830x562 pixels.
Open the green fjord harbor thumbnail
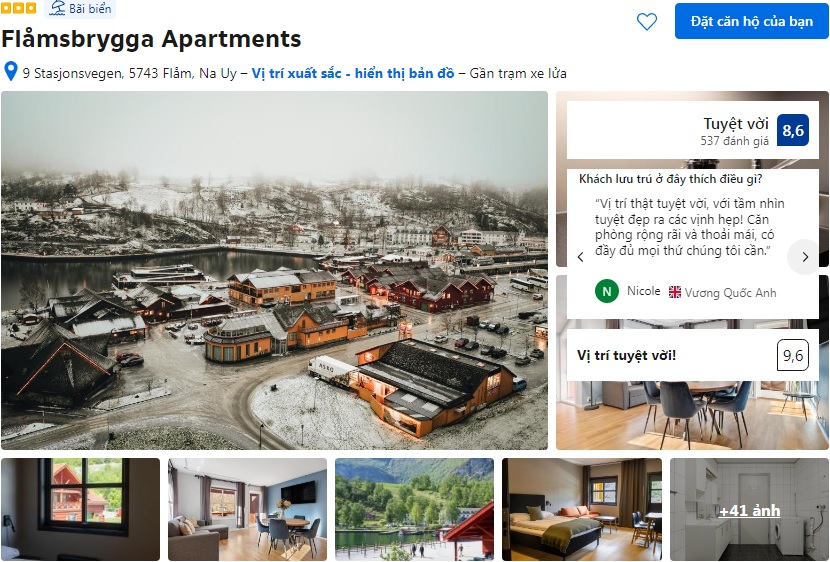[x=414, y=509]
